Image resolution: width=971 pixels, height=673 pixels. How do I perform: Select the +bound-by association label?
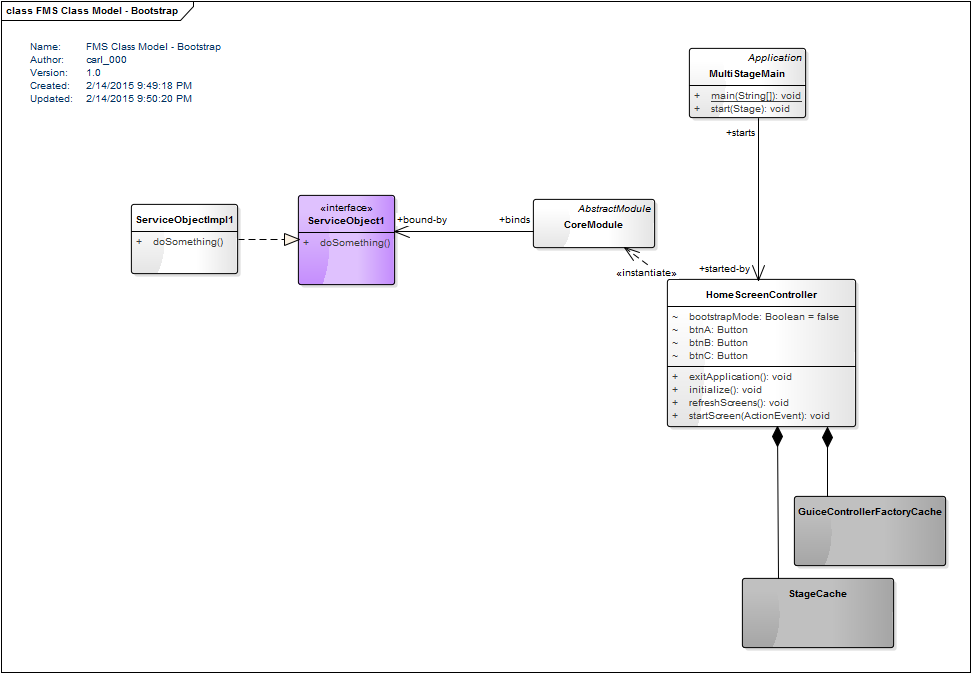pos(422,220)
